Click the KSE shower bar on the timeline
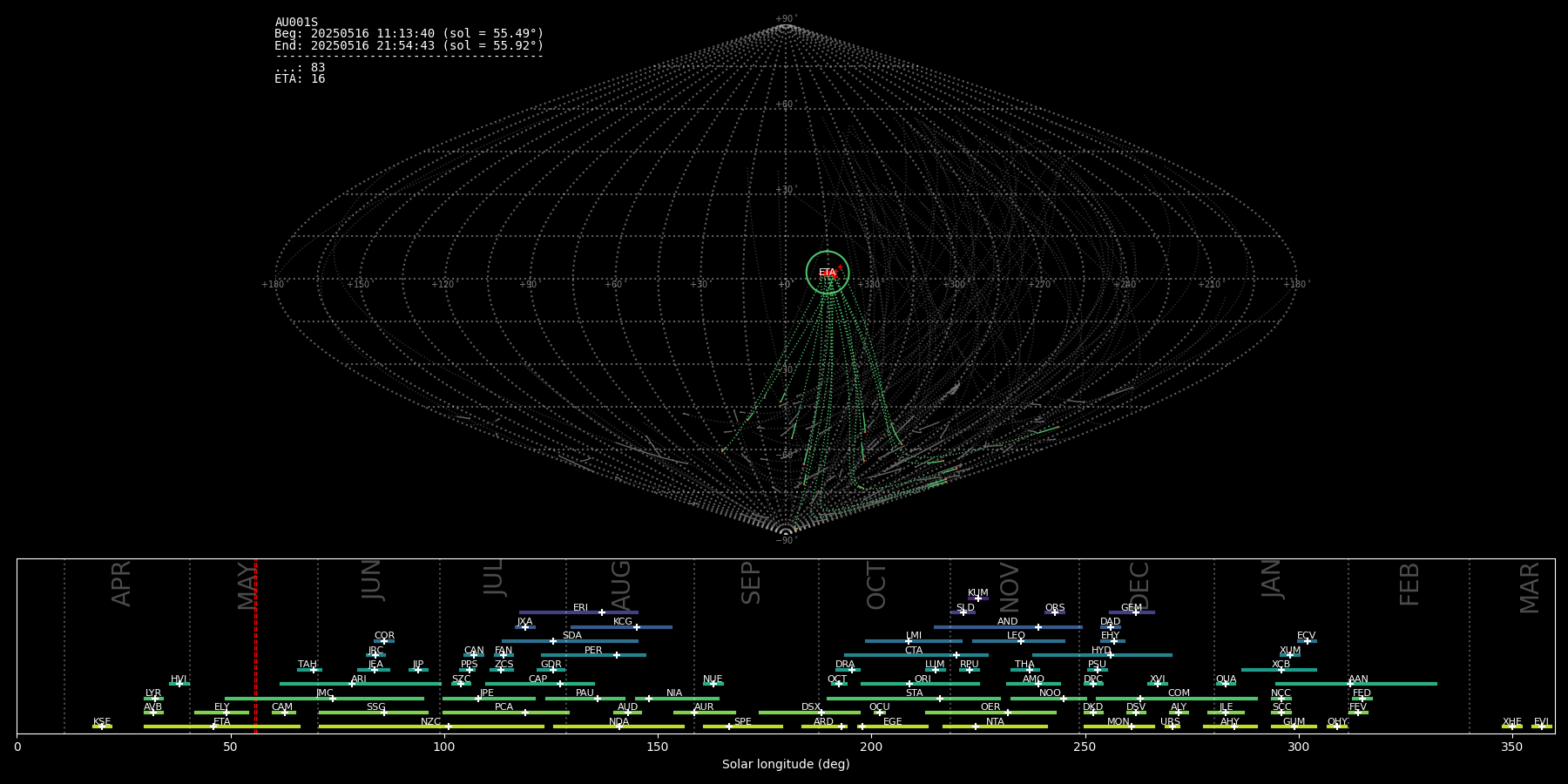 tap(102, 727)
